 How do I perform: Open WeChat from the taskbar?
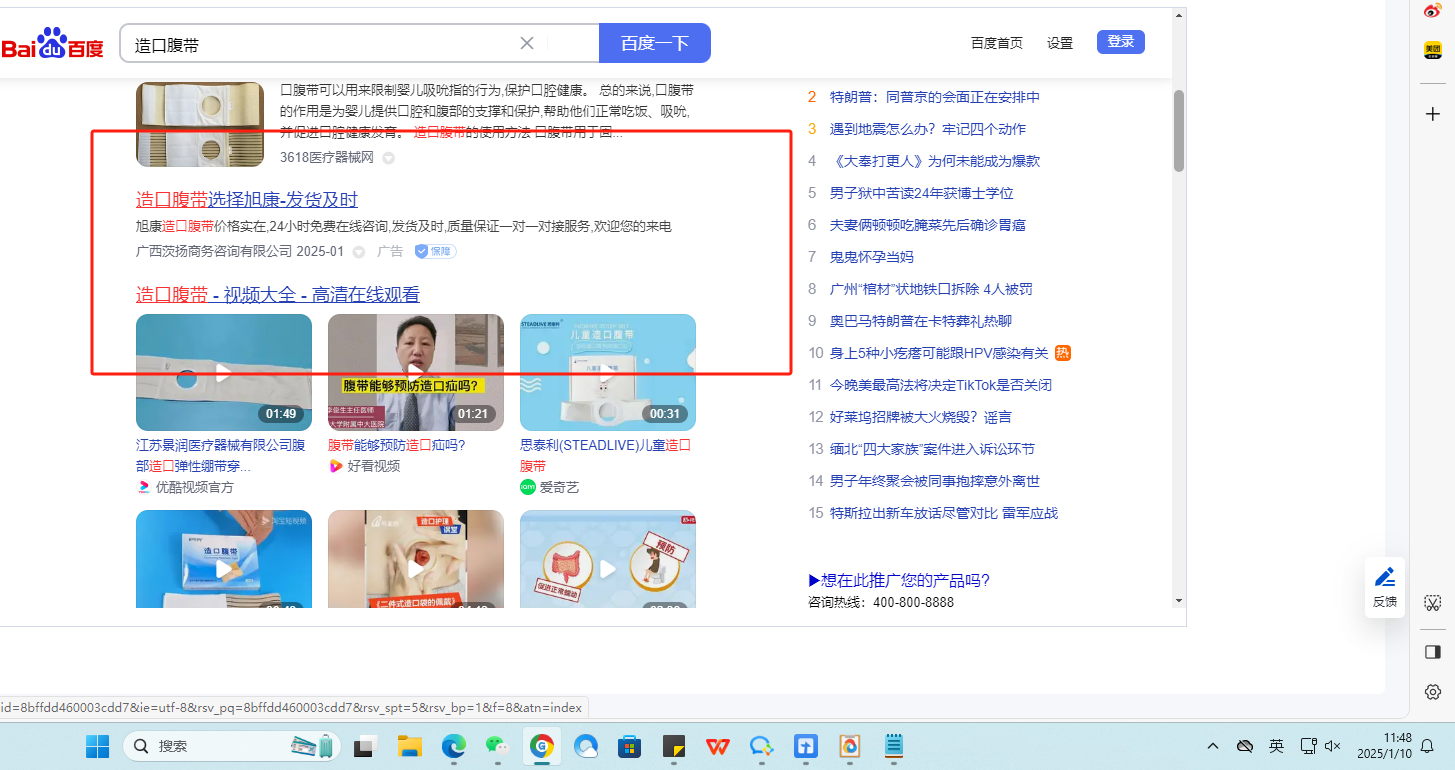497,746
